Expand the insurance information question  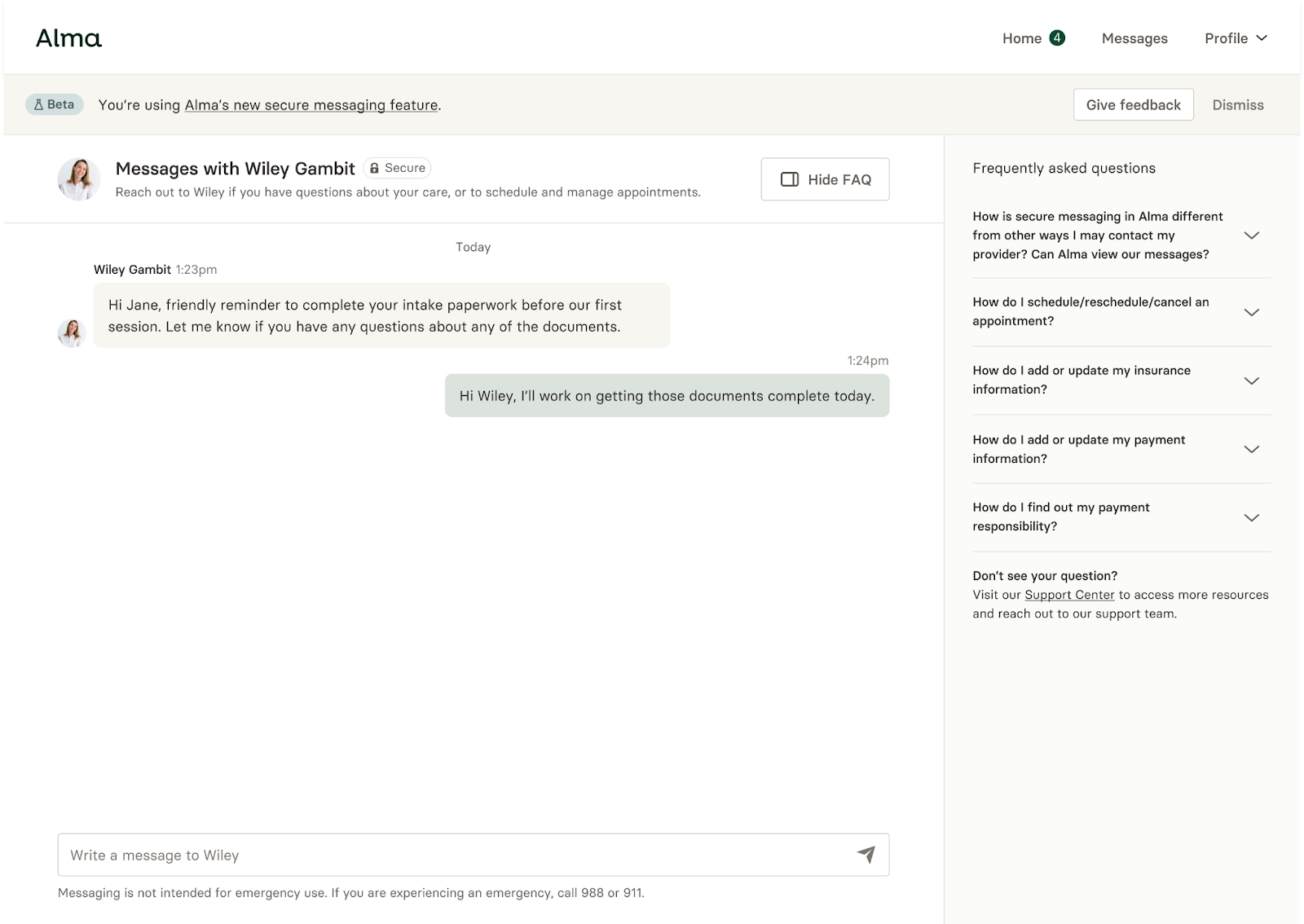click(x=1251, y=381)
